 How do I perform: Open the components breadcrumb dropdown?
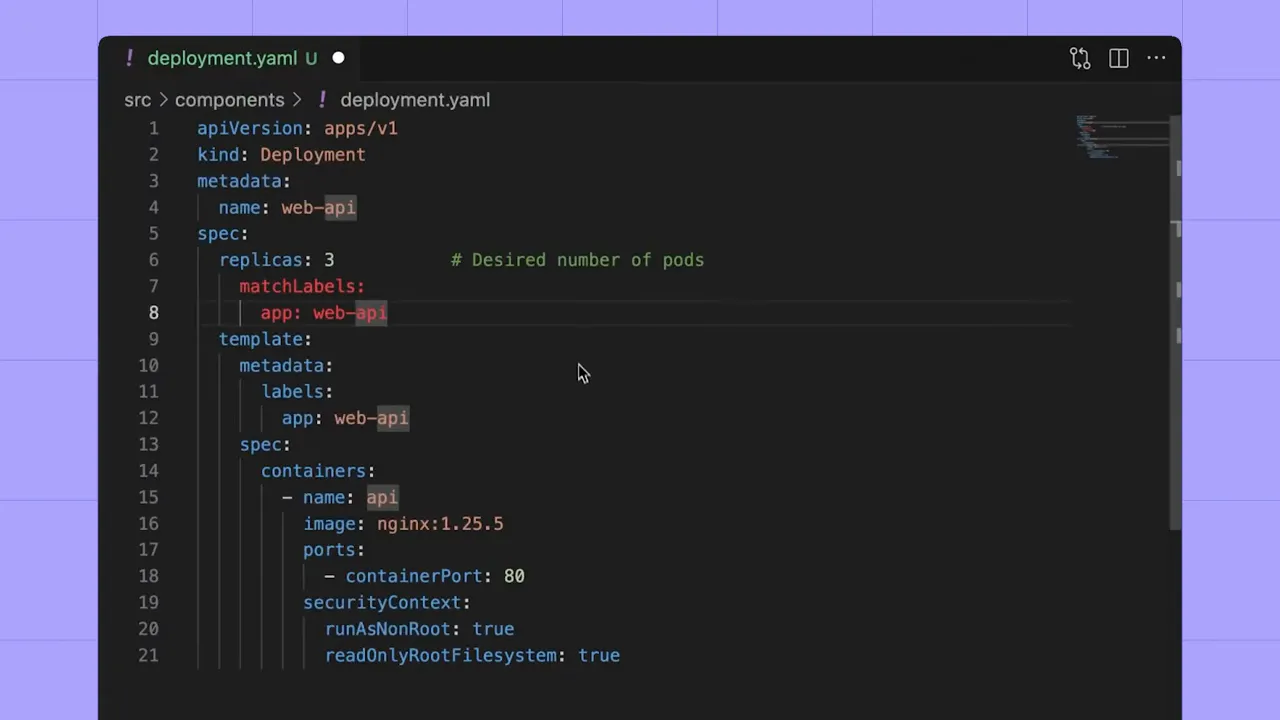point(229,100)
